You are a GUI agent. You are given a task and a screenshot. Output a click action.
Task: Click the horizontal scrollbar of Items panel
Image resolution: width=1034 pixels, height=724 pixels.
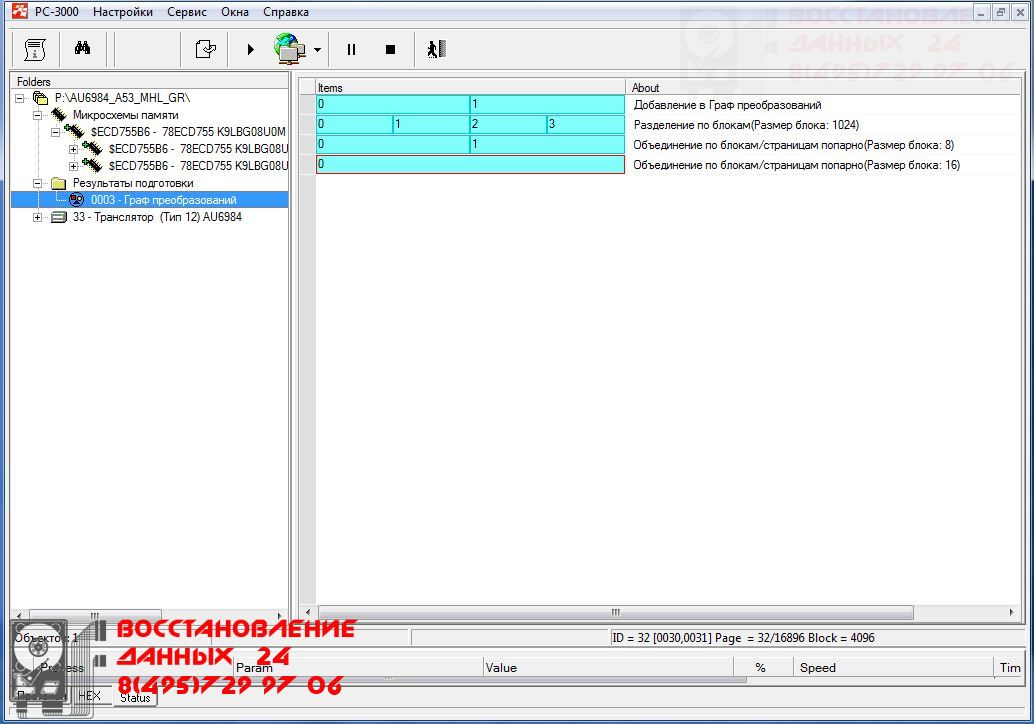pyautogui.click(x=615, y=612)
